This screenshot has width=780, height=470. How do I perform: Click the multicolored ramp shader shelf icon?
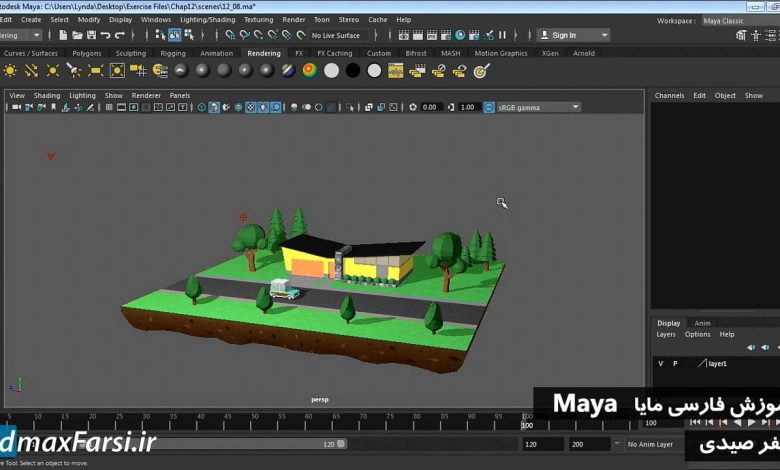pyautogui.click(x=310, y=70)
